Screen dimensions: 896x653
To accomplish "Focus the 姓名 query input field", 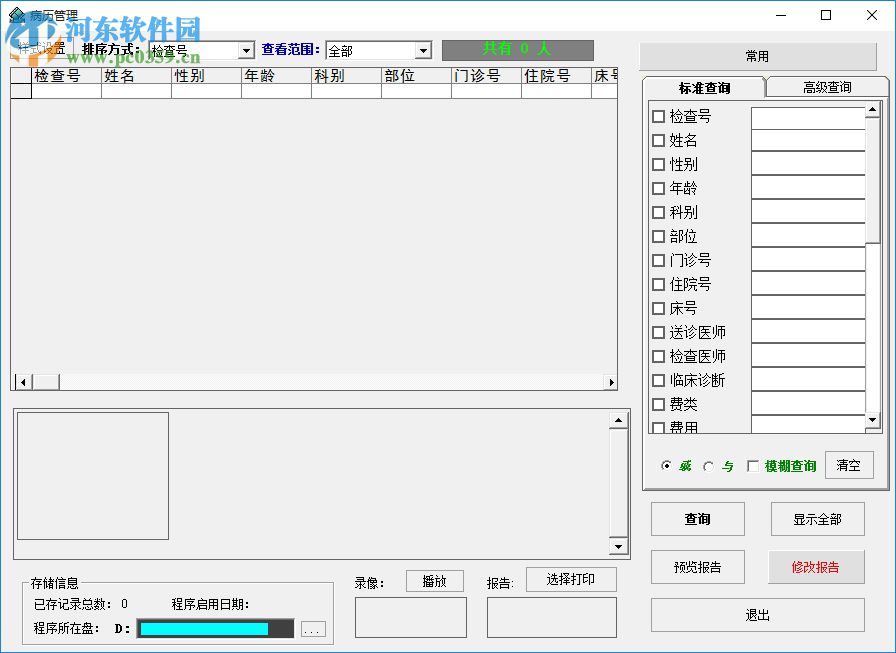I will click(x=808, y=141).
